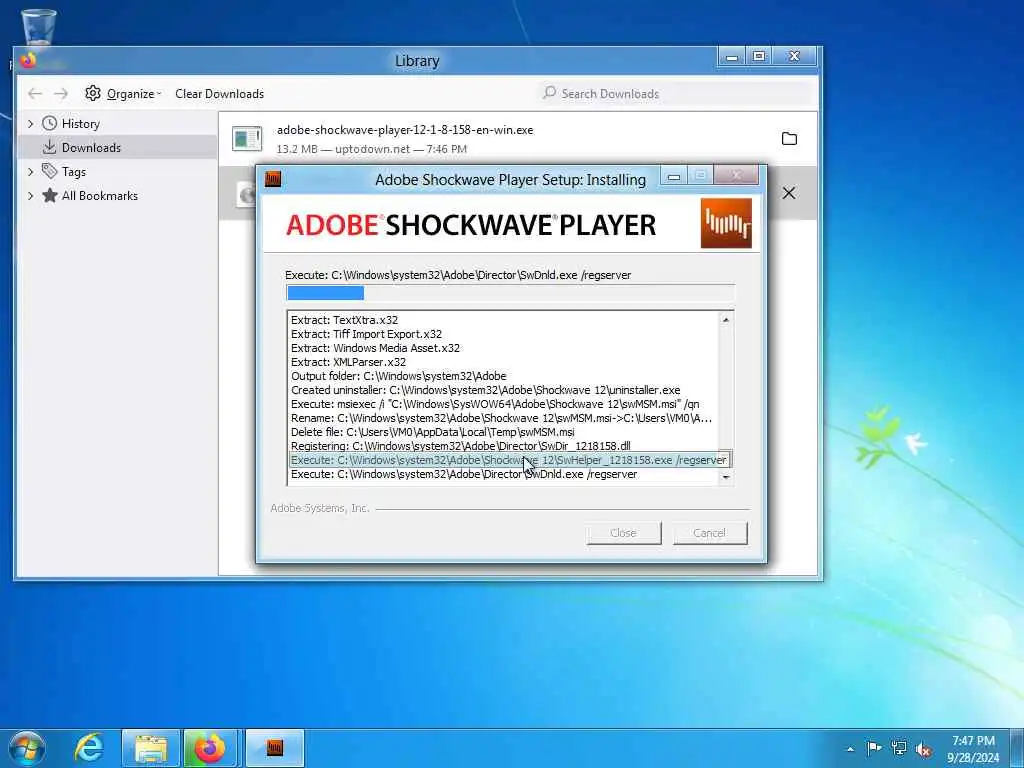The image size is (1024, 768).
Task: Expand the Tags tree item
Action: pyautogui.click(x=31, y=172)
